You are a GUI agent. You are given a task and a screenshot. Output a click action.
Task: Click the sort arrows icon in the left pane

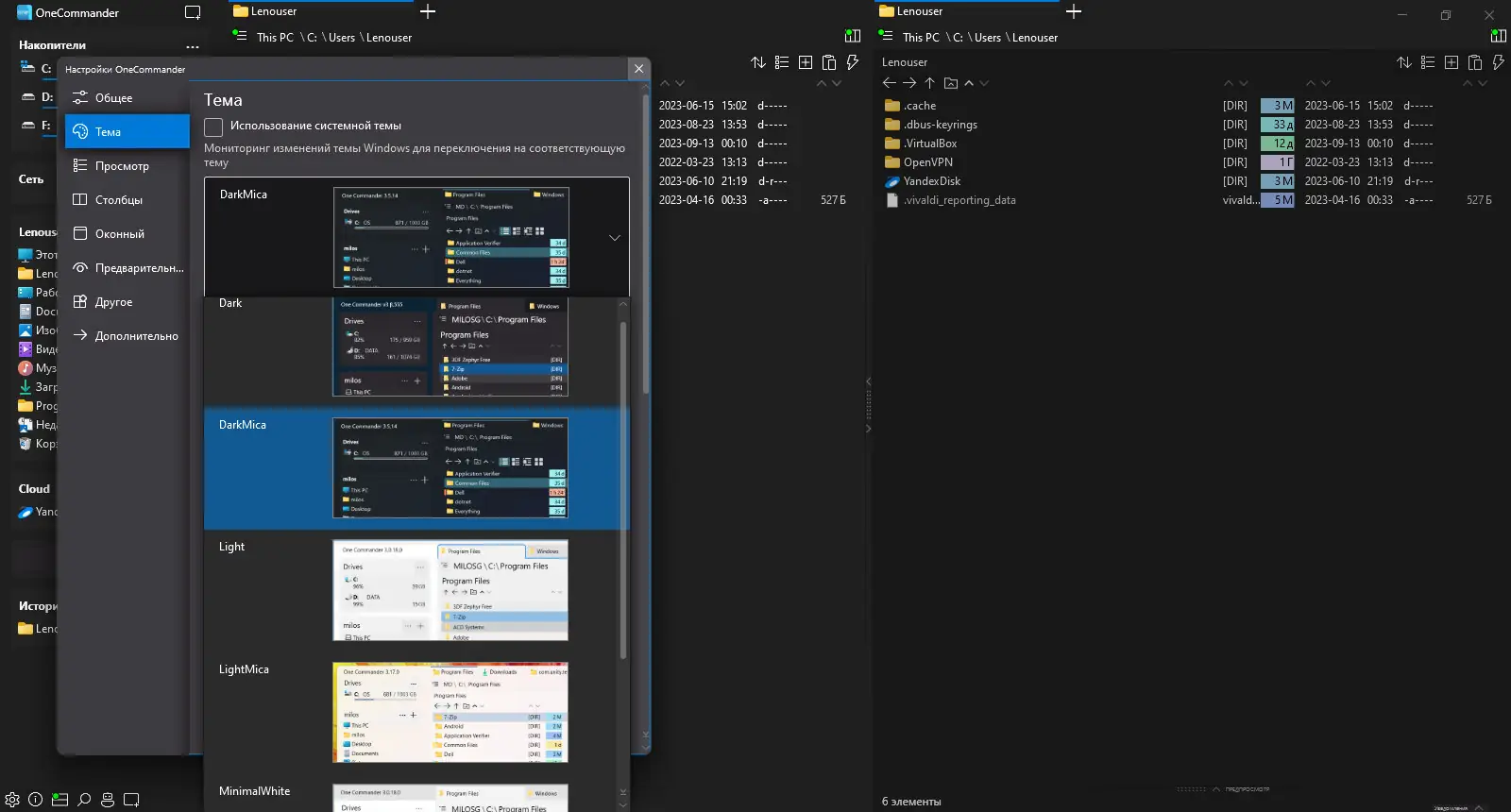click(758, 62)
